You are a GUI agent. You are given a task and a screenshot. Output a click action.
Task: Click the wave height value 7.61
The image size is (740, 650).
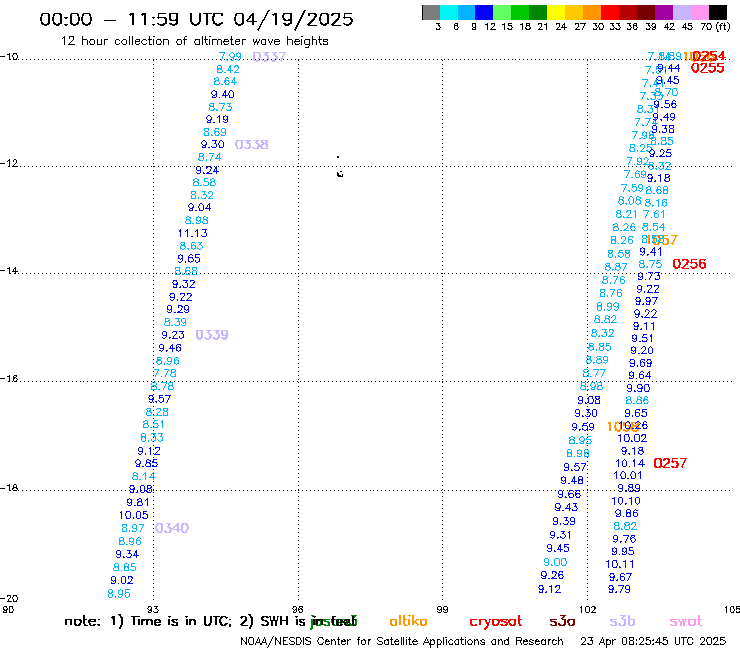pyautogui.click(x=654, y=214)
